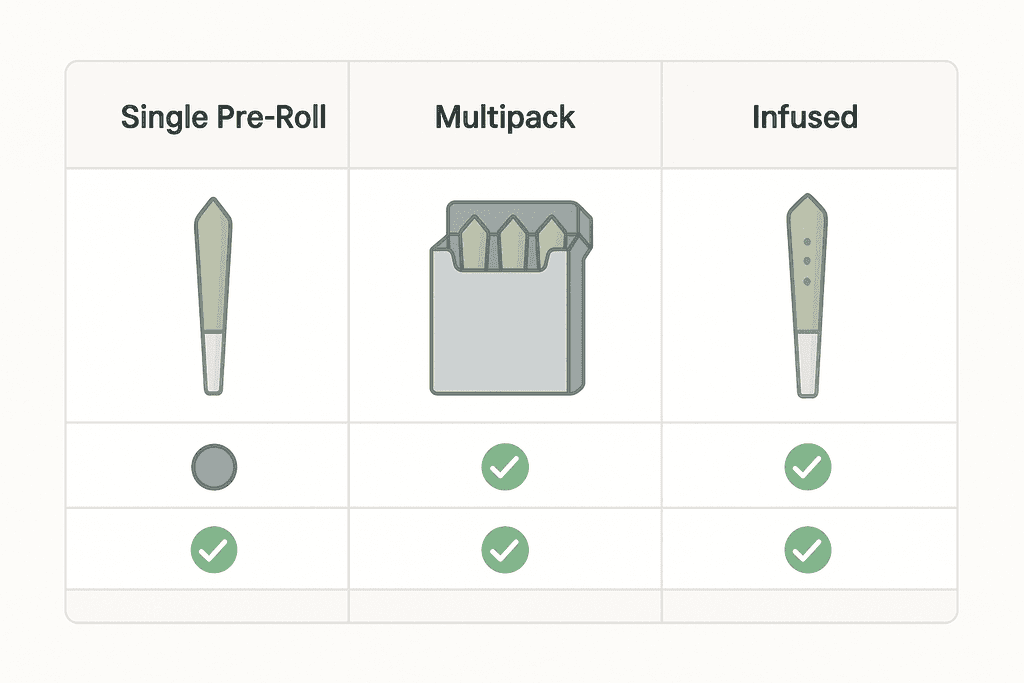The height and width of the screenshot is (683, 1024).
Task: Toggle the upper checkmark in the Infused column
Action: [807, 466]
